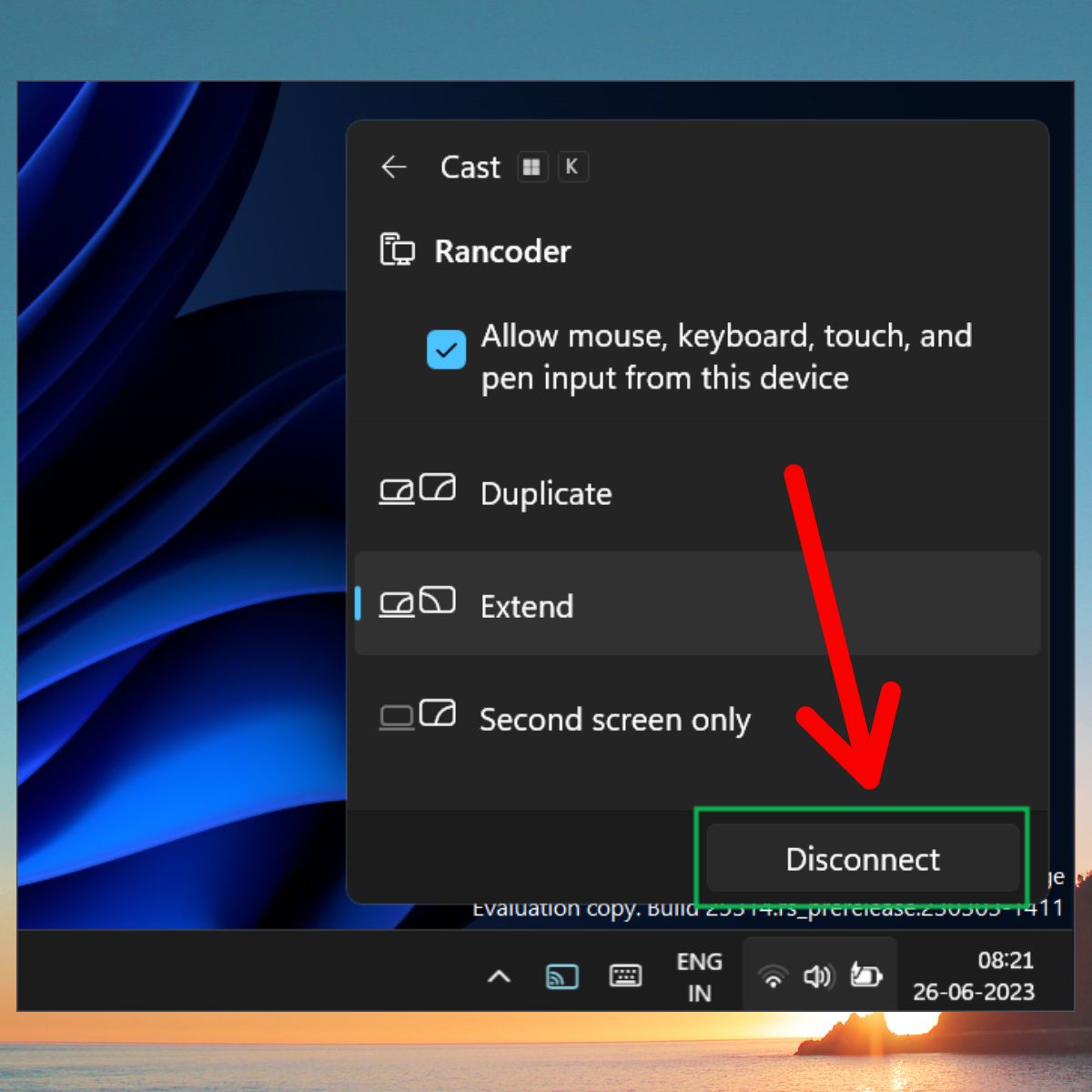The height and width of the screenshot is (1092, 1092).
Task: Click the Cast panel title
Action: click(470, 167)
